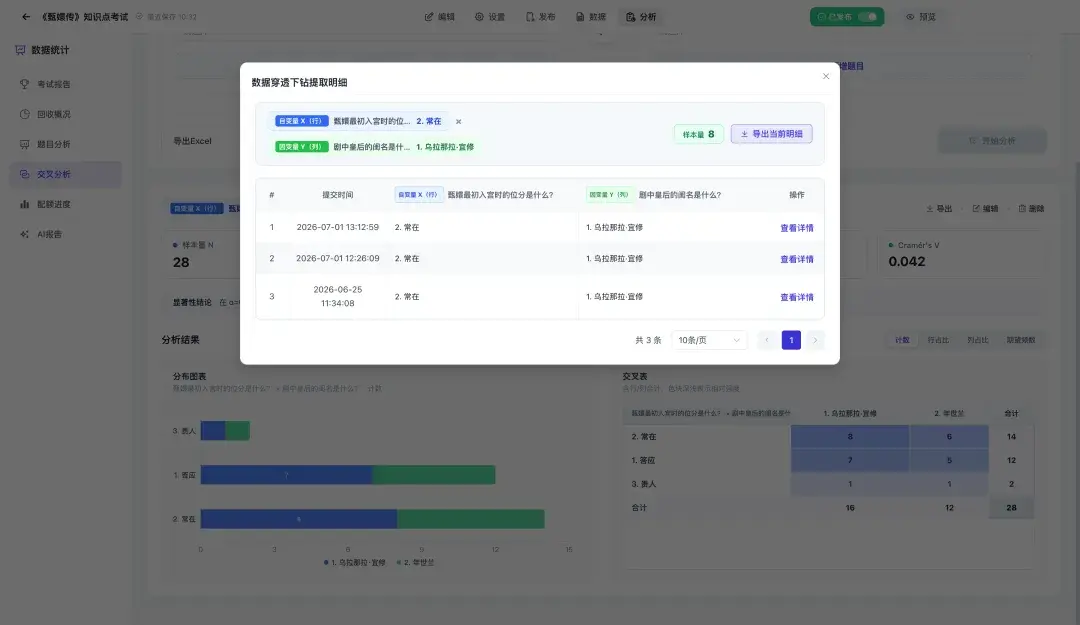Close the 数据穿透下钻提取明细 dialog

click(x=826, y=76)
